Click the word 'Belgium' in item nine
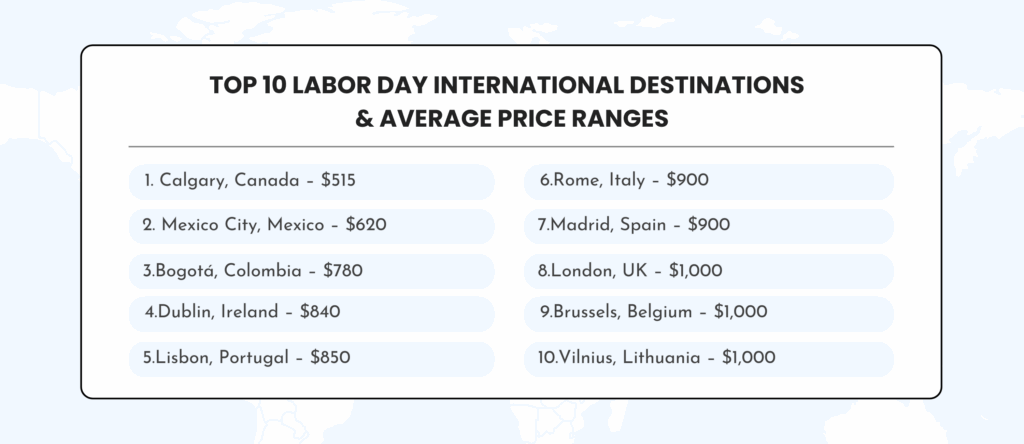Viewport: 1024px width, 444px height. point(660,312)
